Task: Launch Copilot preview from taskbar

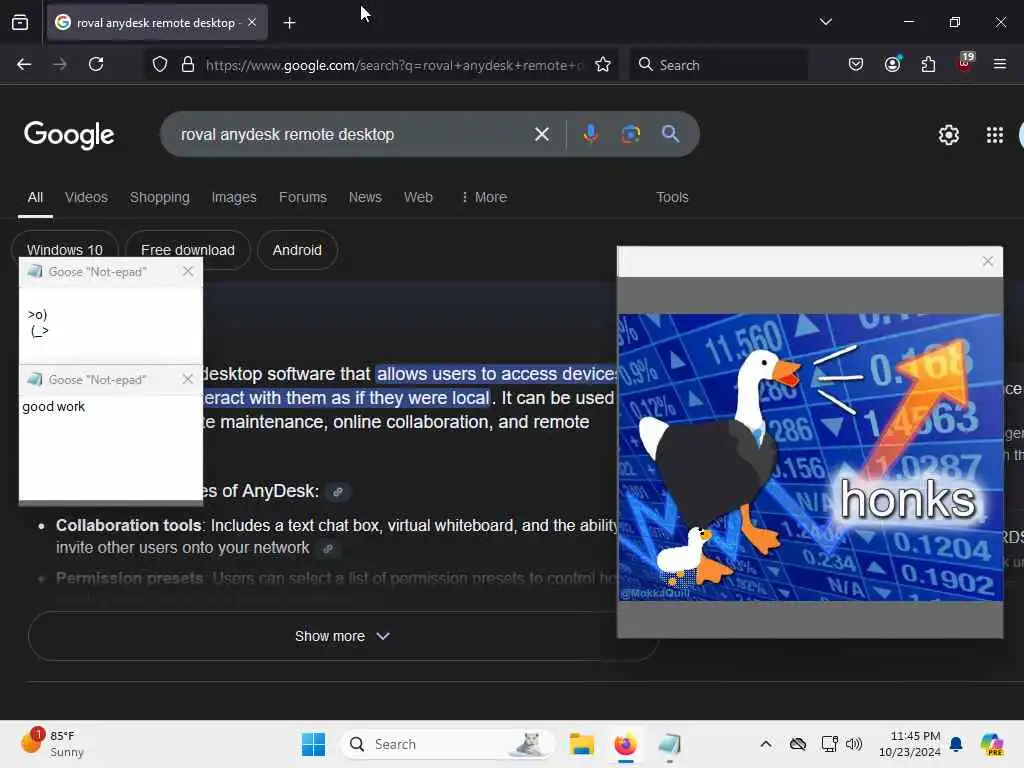Action: click(993, 744)
